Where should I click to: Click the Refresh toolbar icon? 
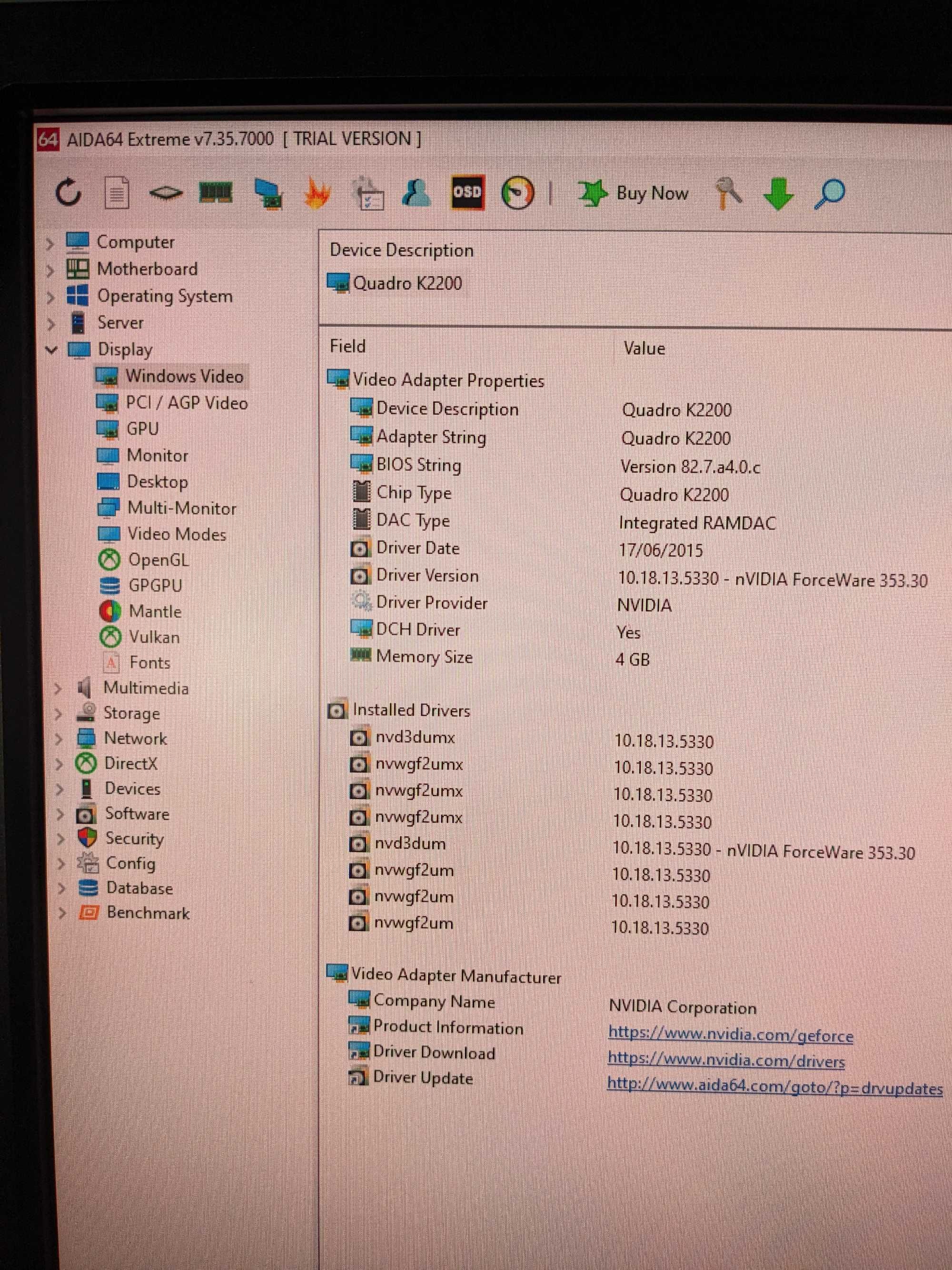(x=68, y=192)
